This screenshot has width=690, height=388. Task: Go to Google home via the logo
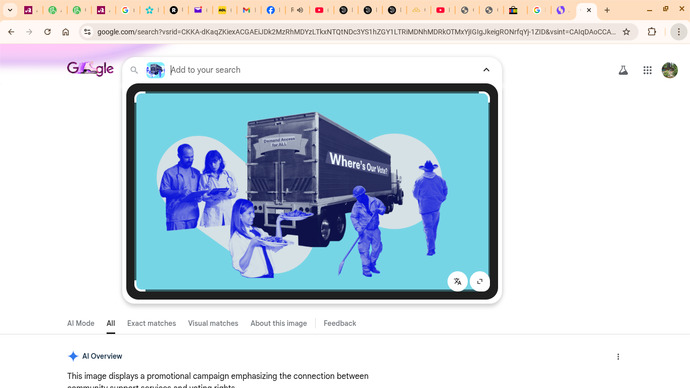[90, 69]
